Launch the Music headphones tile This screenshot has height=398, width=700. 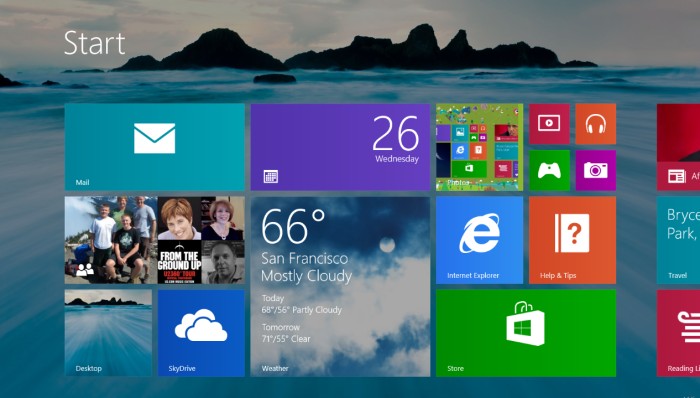click(596, 124)
